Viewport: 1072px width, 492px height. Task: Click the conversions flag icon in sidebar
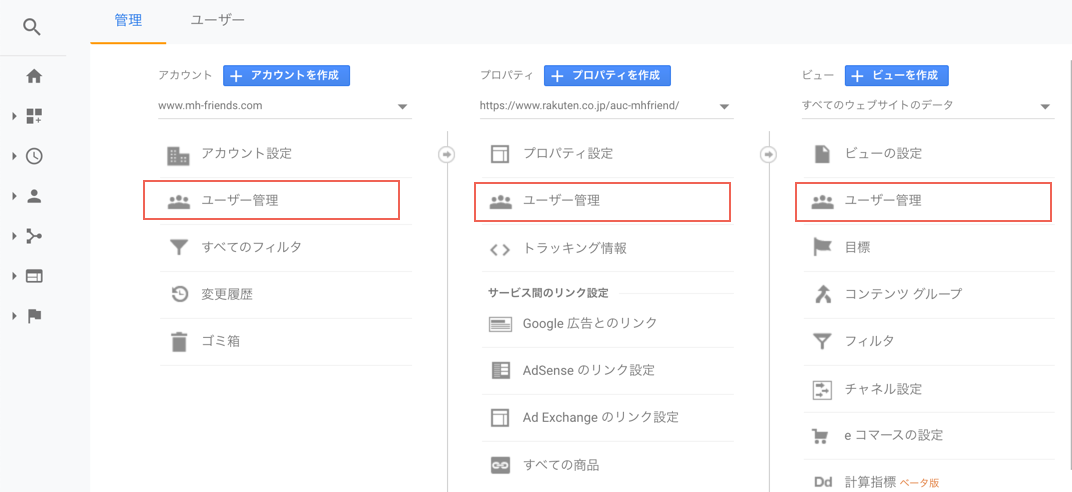coord(34,316)
